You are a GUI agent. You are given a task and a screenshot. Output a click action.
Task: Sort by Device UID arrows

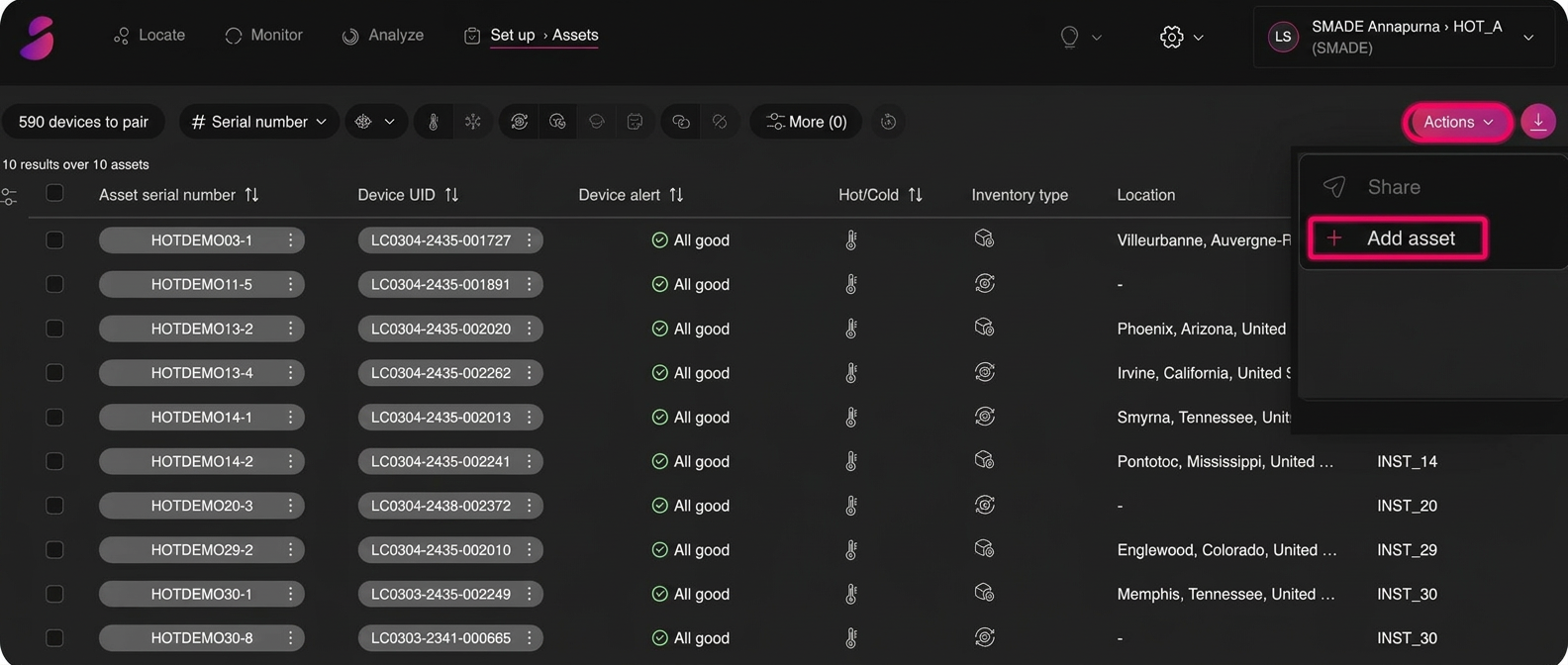[451, 195]
